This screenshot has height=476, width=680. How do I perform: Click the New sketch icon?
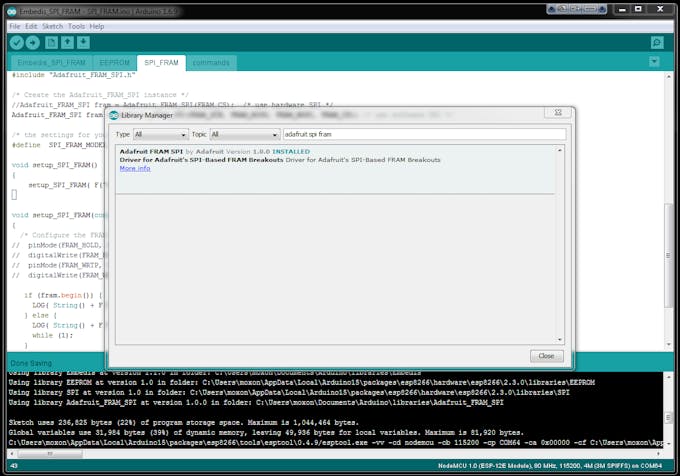[51, 43]
